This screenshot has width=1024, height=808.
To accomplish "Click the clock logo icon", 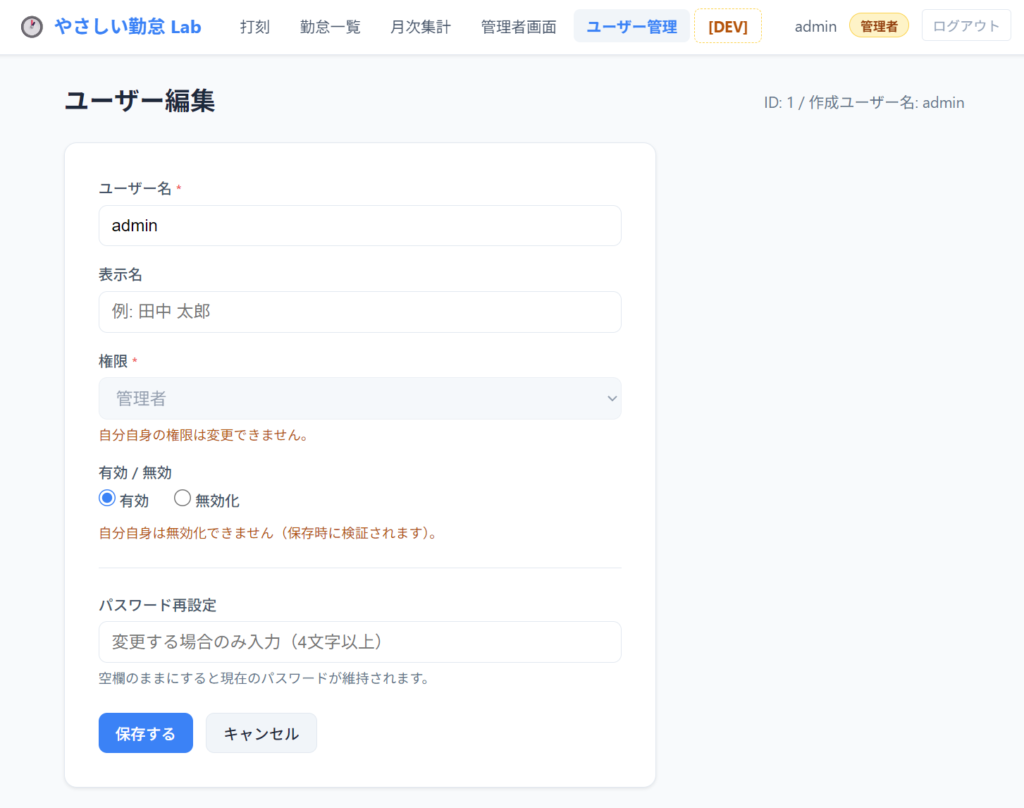I will 32,27.
